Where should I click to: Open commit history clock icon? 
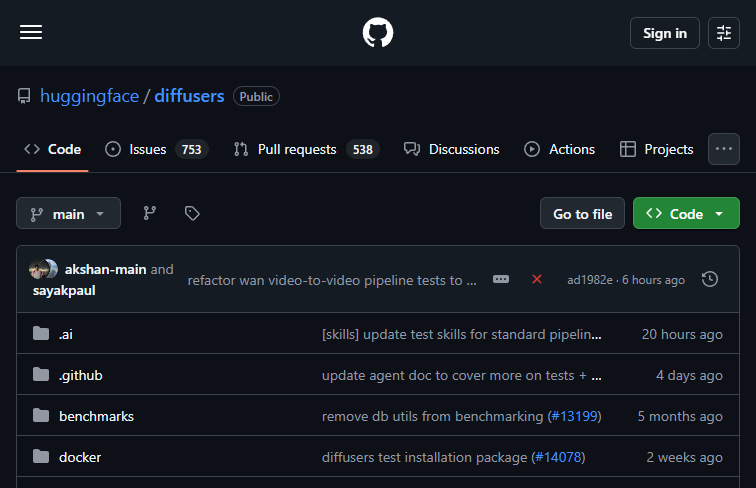point(710,279)
